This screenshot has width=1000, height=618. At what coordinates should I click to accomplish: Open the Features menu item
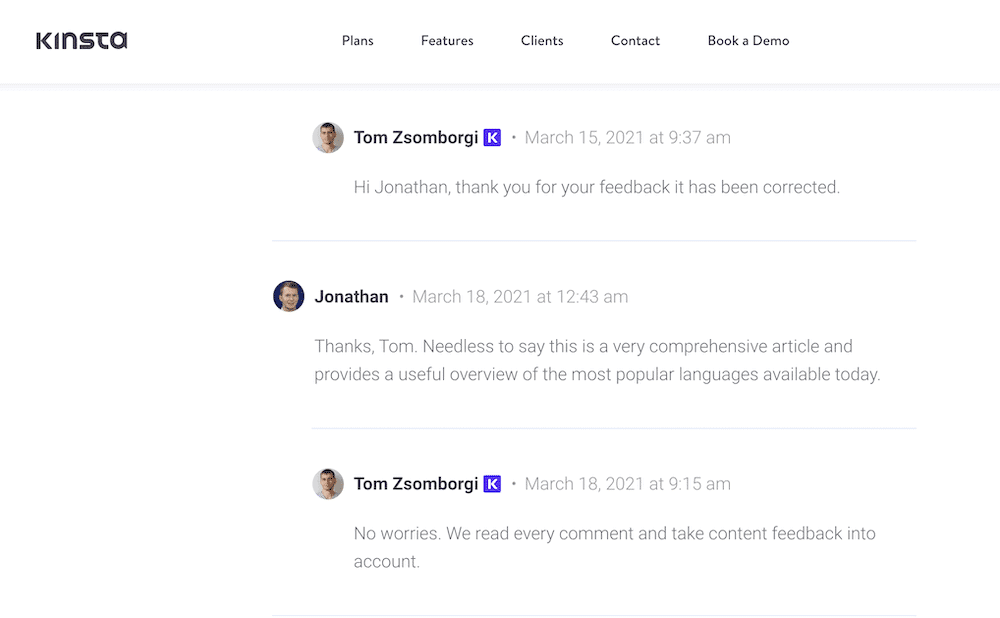pyautogui.click(x=447, y=41)
